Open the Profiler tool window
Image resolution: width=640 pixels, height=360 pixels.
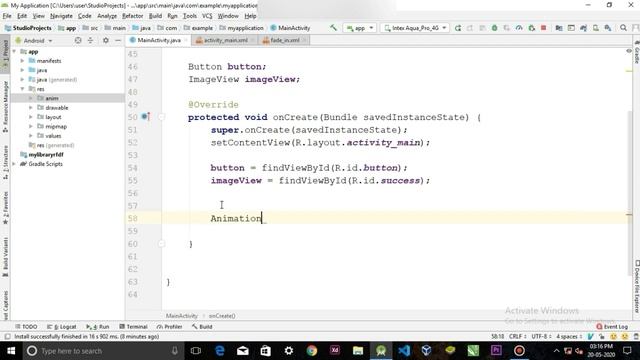(x=169, y=327)
